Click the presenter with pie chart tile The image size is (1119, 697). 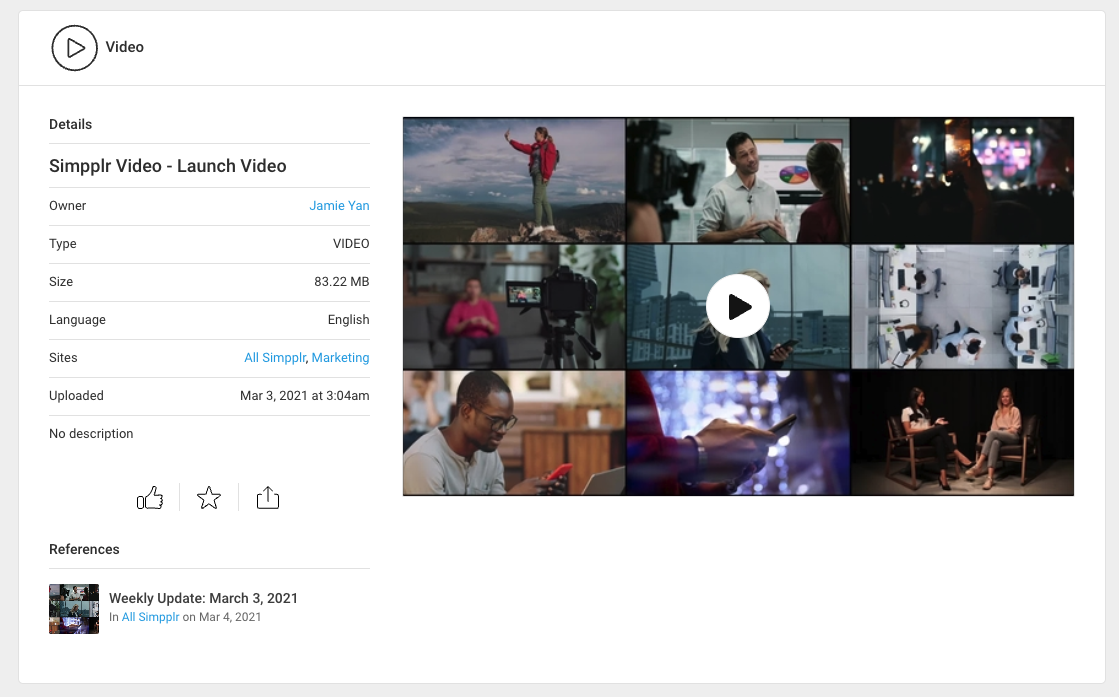(x=738, y=180)
